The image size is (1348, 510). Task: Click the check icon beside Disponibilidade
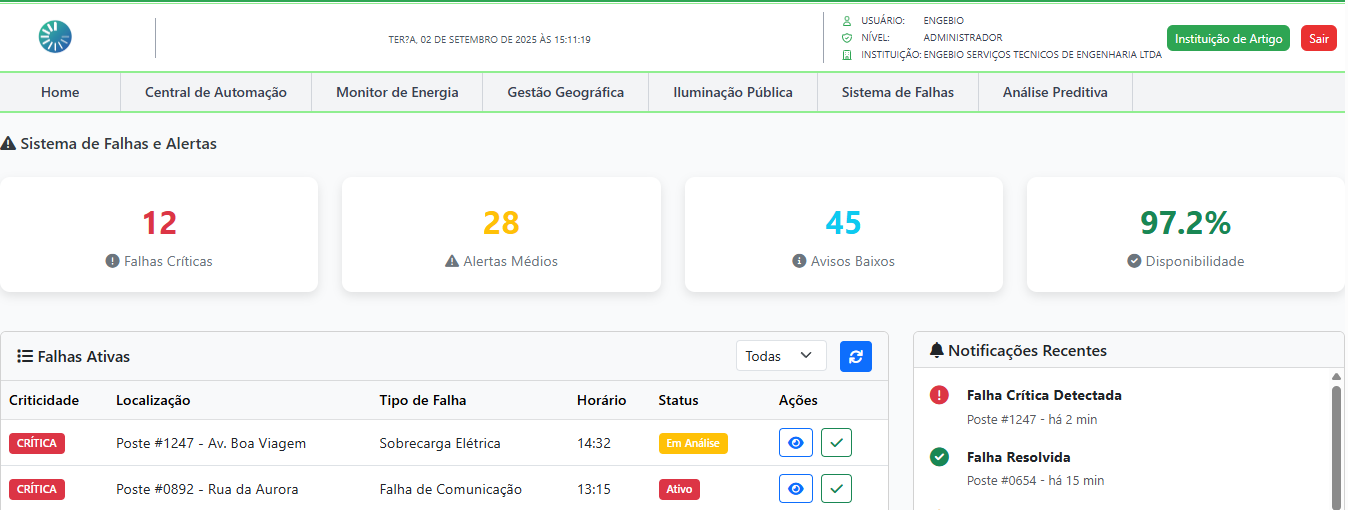pyautogui.click(x=1134, y=261)
